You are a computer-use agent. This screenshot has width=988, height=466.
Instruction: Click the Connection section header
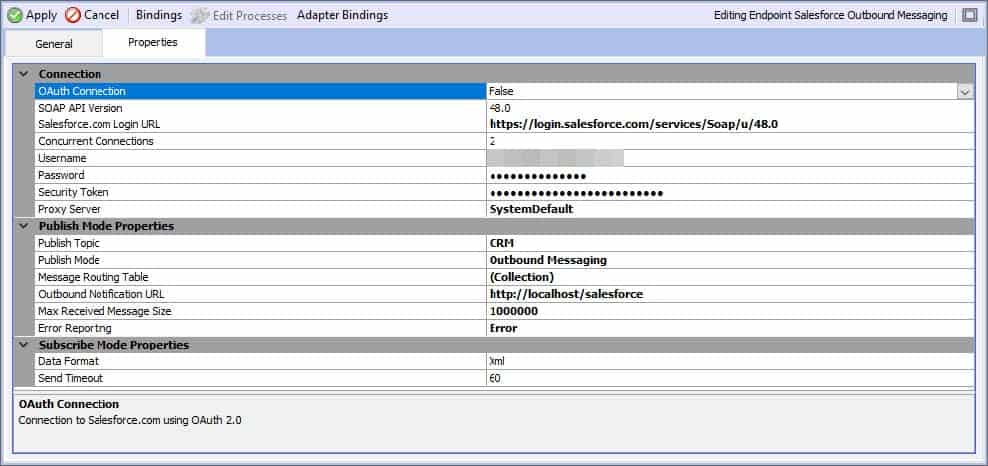[x=70, y=74]
